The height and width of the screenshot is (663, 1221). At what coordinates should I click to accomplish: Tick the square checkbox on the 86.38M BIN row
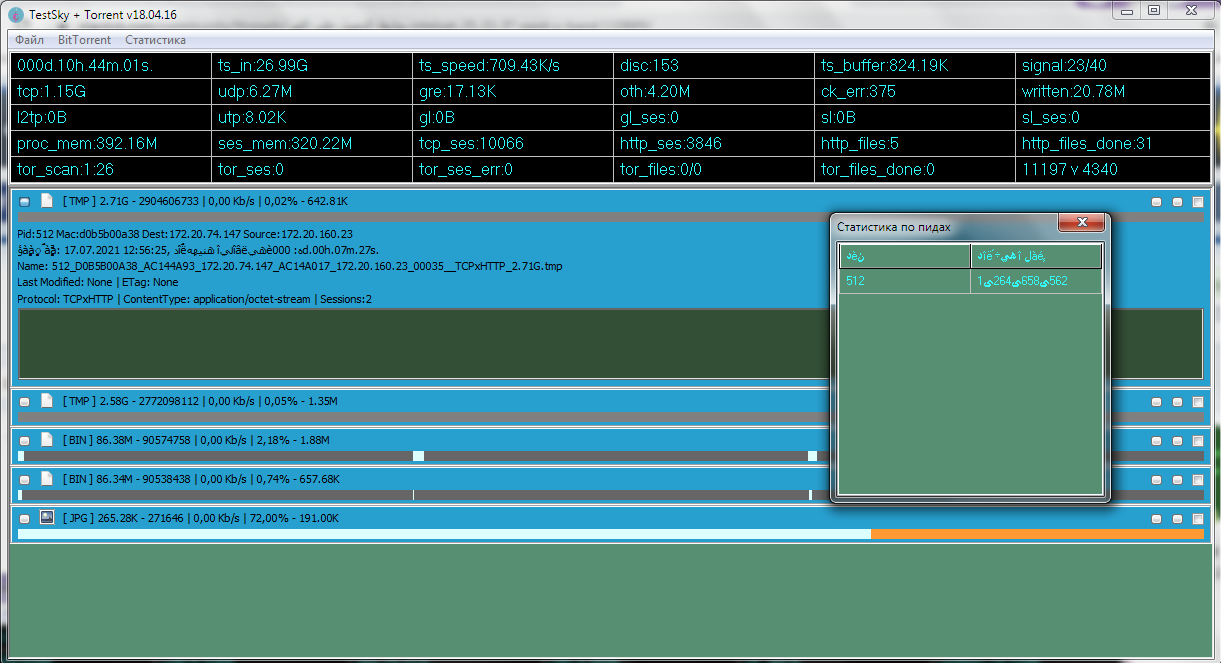pyautogui.click(x=1198, y=441)
